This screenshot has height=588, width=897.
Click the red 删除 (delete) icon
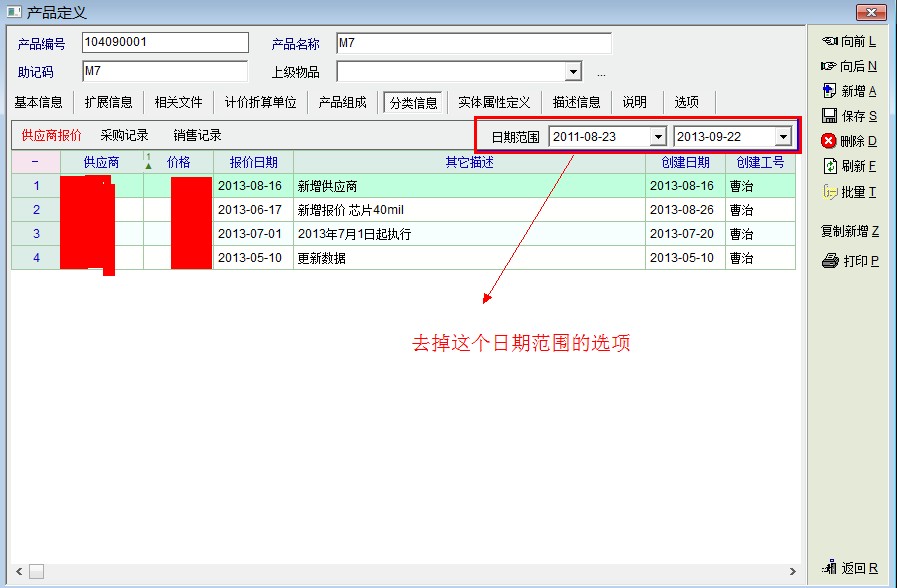coord(829,141)
